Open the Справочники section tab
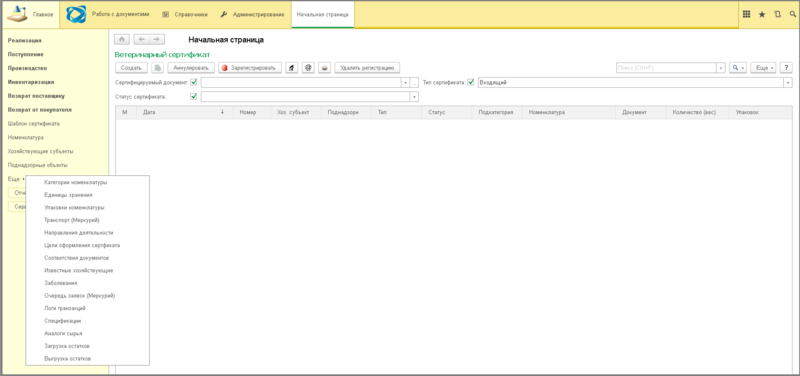The width and height of the screenshot is (800, 376). point(185,14)
